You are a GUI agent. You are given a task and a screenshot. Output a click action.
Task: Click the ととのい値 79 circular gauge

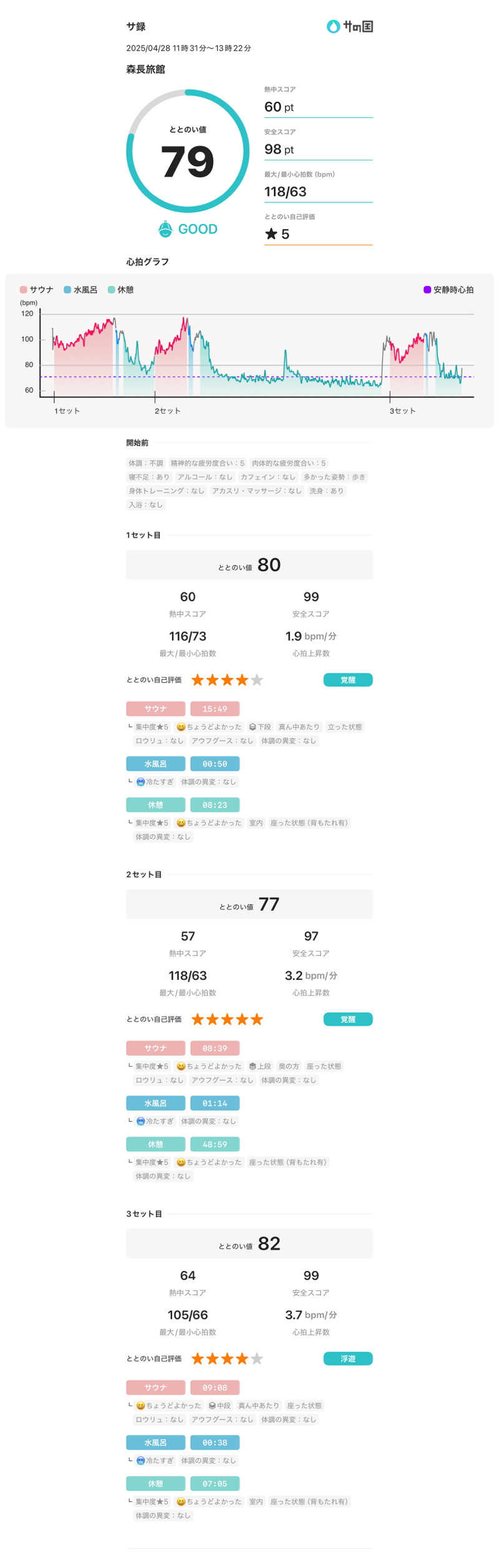[188, 151]
